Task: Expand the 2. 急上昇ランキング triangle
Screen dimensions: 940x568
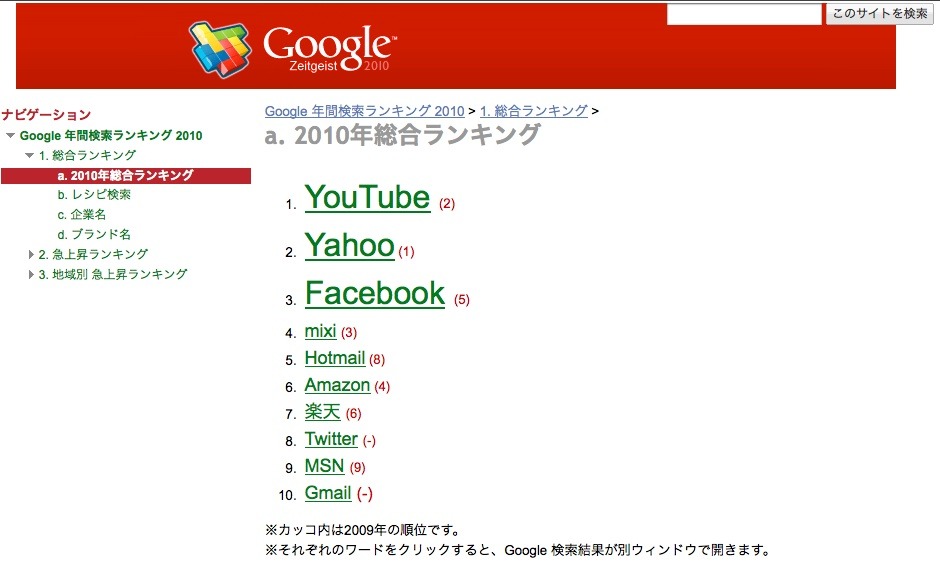Action: pos(31,254)
